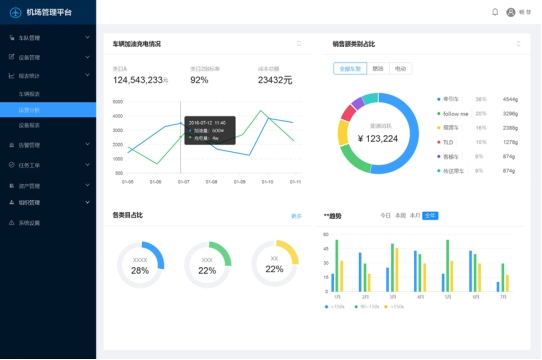Click the large blue donut segment
Viewport: 542px width, 360px height.
click(x=413, y=133)
